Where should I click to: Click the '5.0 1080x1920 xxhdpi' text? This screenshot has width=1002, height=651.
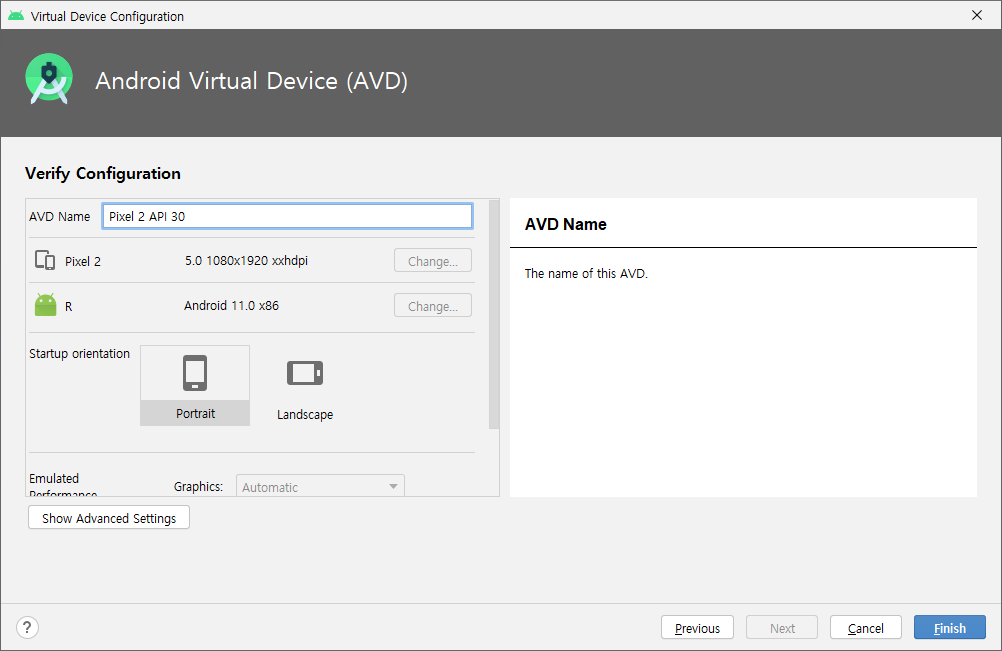coord(246,261)
